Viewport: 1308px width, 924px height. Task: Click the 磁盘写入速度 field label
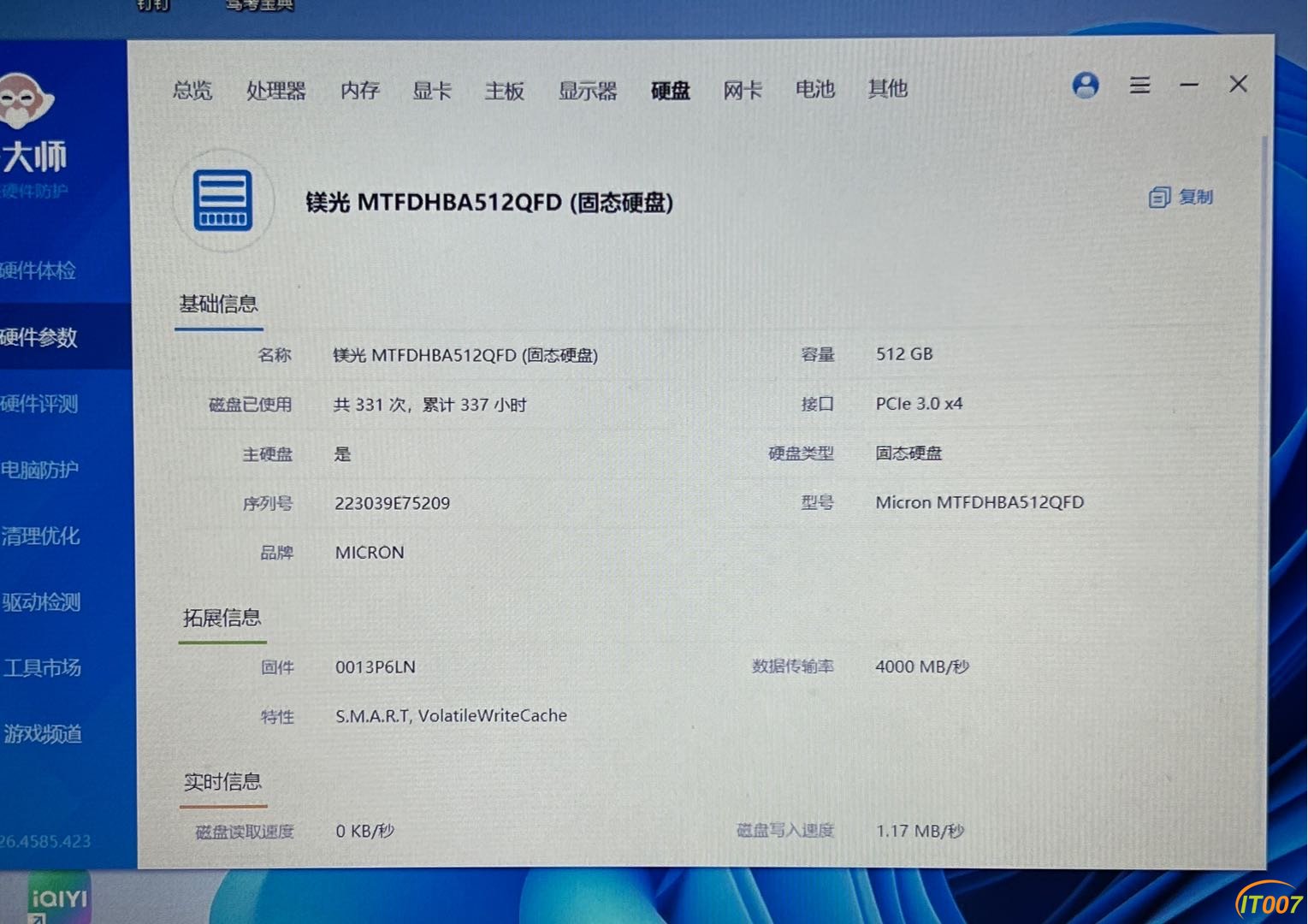[x=785, y=830]
